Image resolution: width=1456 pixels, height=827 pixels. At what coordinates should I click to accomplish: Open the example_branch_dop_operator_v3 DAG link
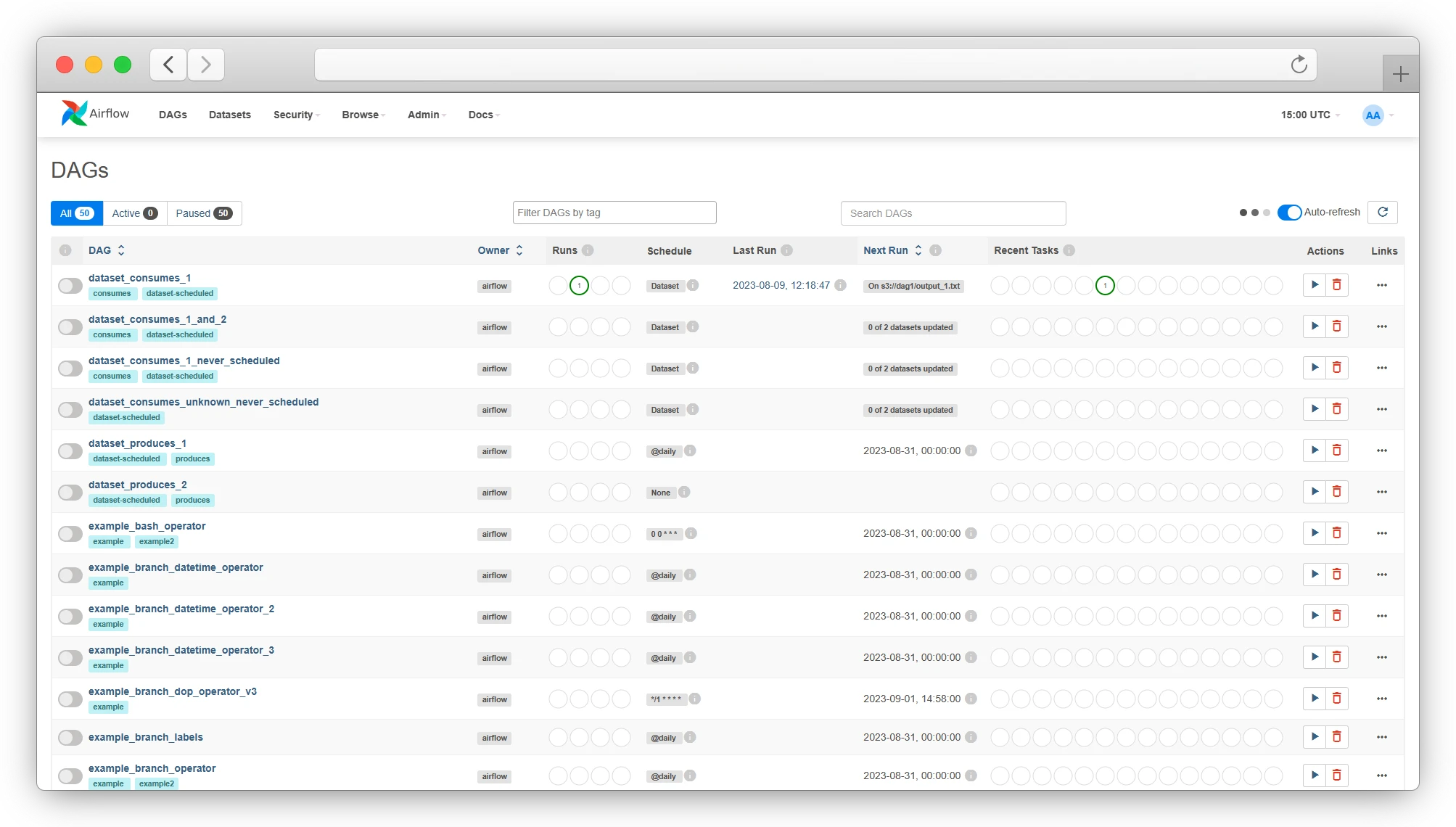(173, 691)
